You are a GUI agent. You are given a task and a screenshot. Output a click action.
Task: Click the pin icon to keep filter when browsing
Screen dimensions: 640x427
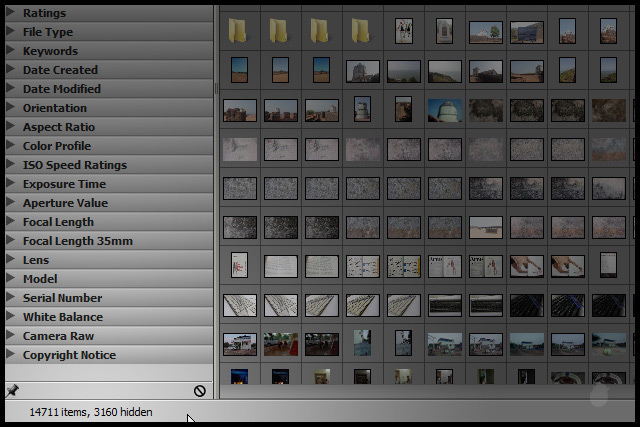[12, 390]
